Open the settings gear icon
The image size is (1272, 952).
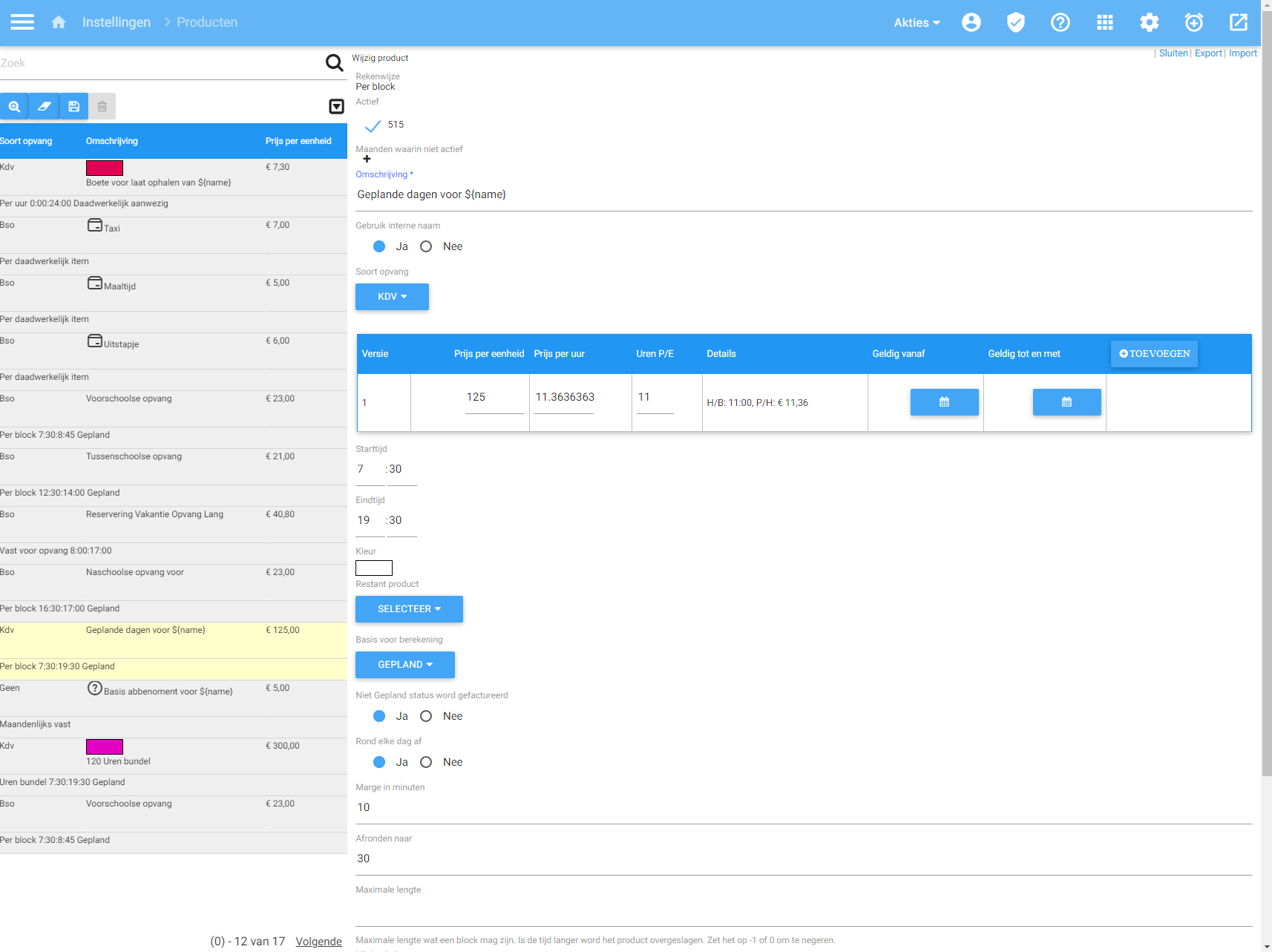click(x=1149, y=22)
